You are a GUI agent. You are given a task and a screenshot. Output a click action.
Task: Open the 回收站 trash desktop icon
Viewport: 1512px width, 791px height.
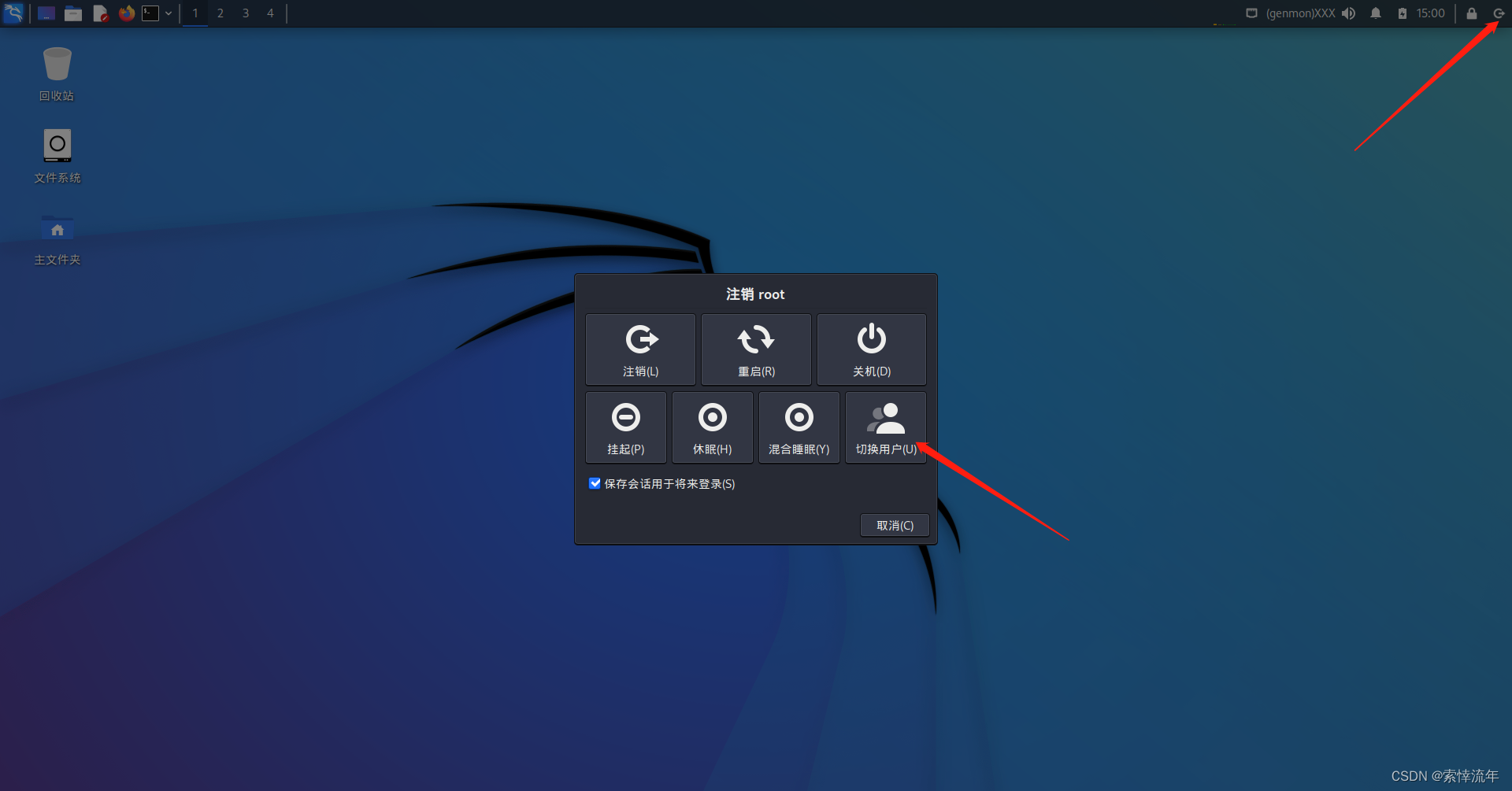click(x=57, y=74)
